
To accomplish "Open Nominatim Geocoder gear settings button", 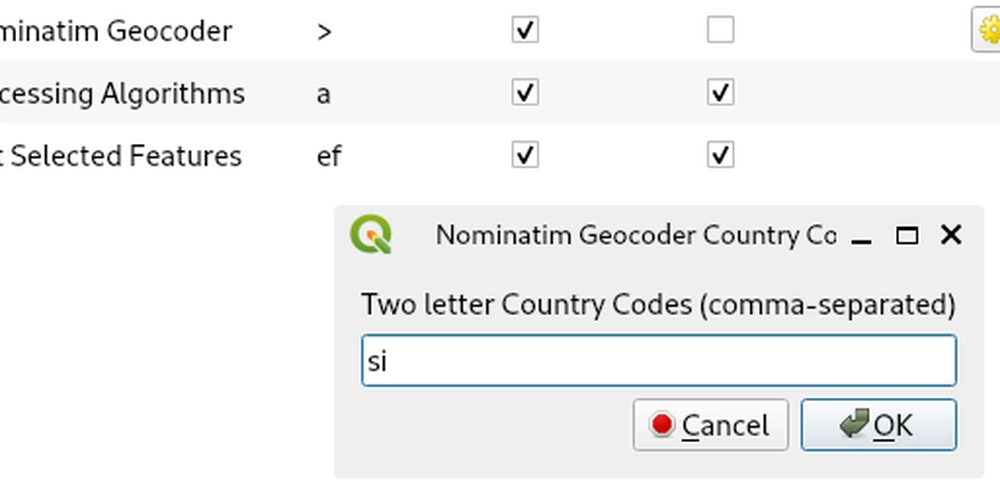I will pos(986,30).
